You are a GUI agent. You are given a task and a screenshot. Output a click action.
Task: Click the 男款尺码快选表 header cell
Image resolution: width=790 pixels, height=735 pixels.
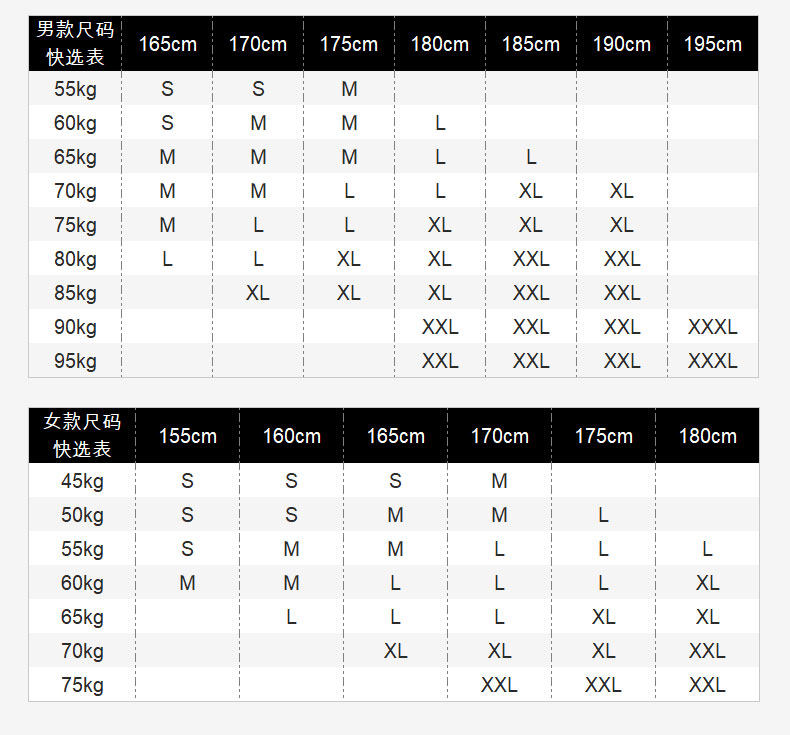(x=75, y=43)
